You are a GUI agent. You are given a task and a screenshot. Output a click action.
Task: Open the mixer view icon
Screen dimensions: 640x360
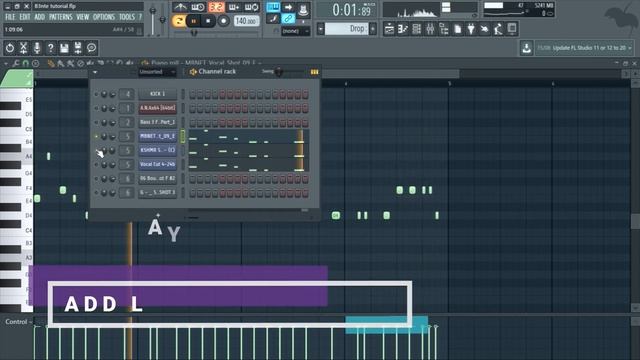430,29
